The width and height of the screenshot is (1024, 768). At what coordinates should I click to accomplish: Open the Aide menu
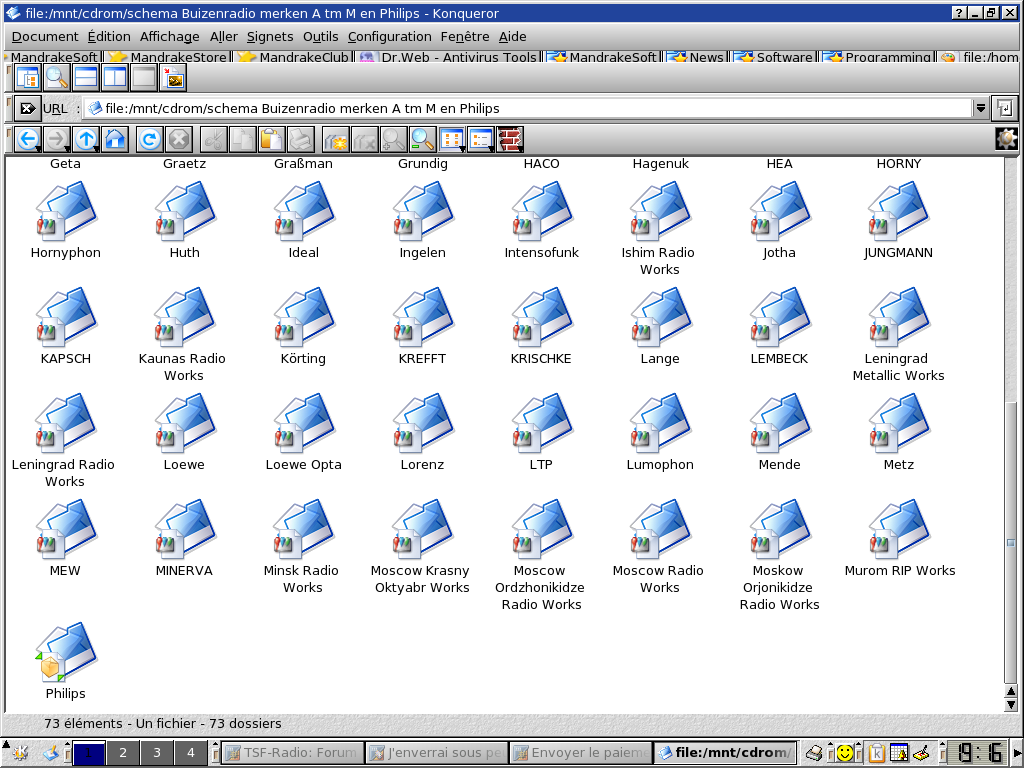[x=513, y=37]
